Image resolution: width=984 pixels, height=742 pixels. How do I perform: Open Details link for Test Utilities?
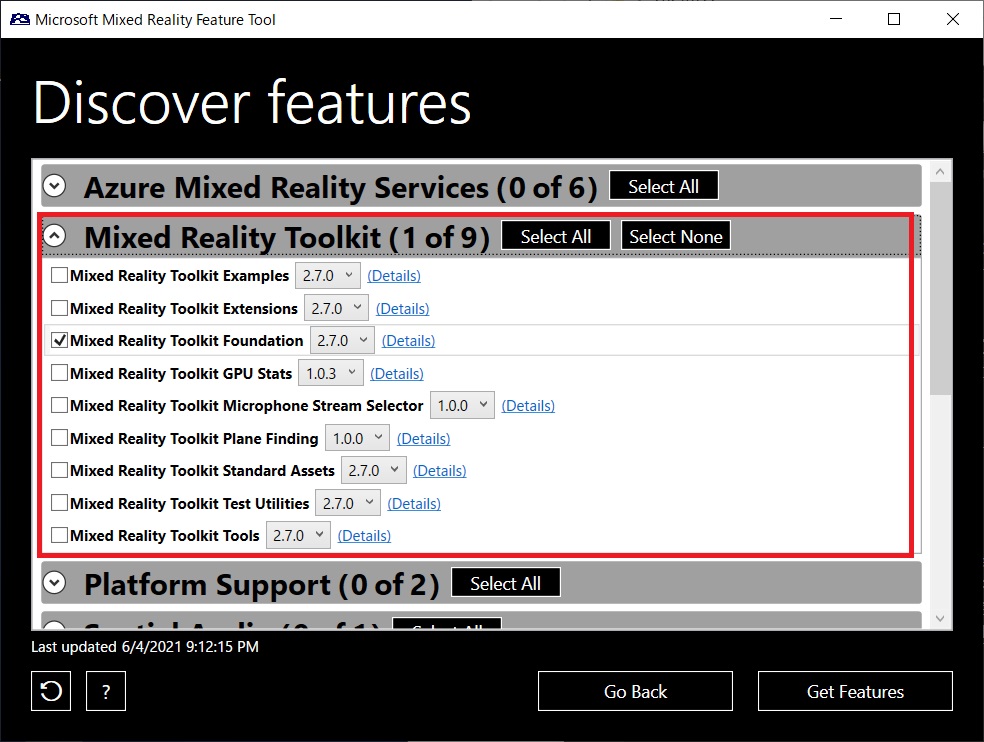(x=414, y=503)
